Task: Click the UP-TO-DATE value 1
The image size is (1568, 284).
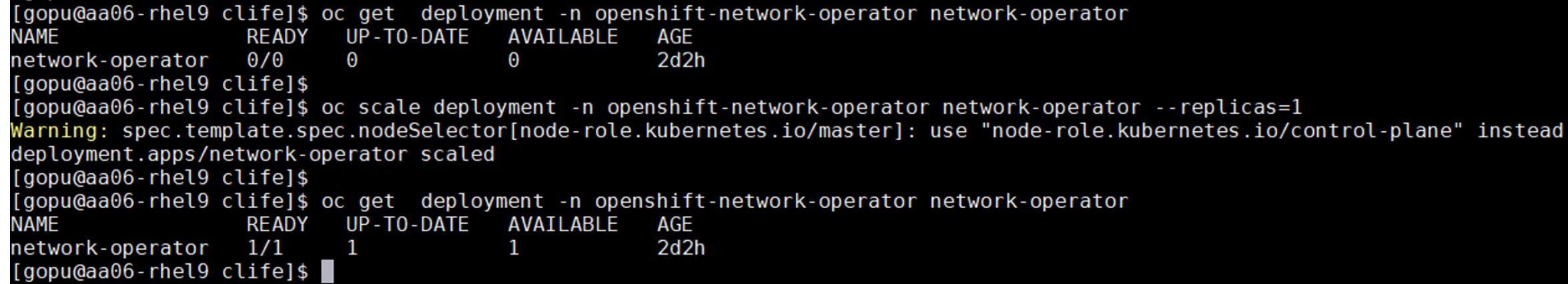Action: click(352, 249)
